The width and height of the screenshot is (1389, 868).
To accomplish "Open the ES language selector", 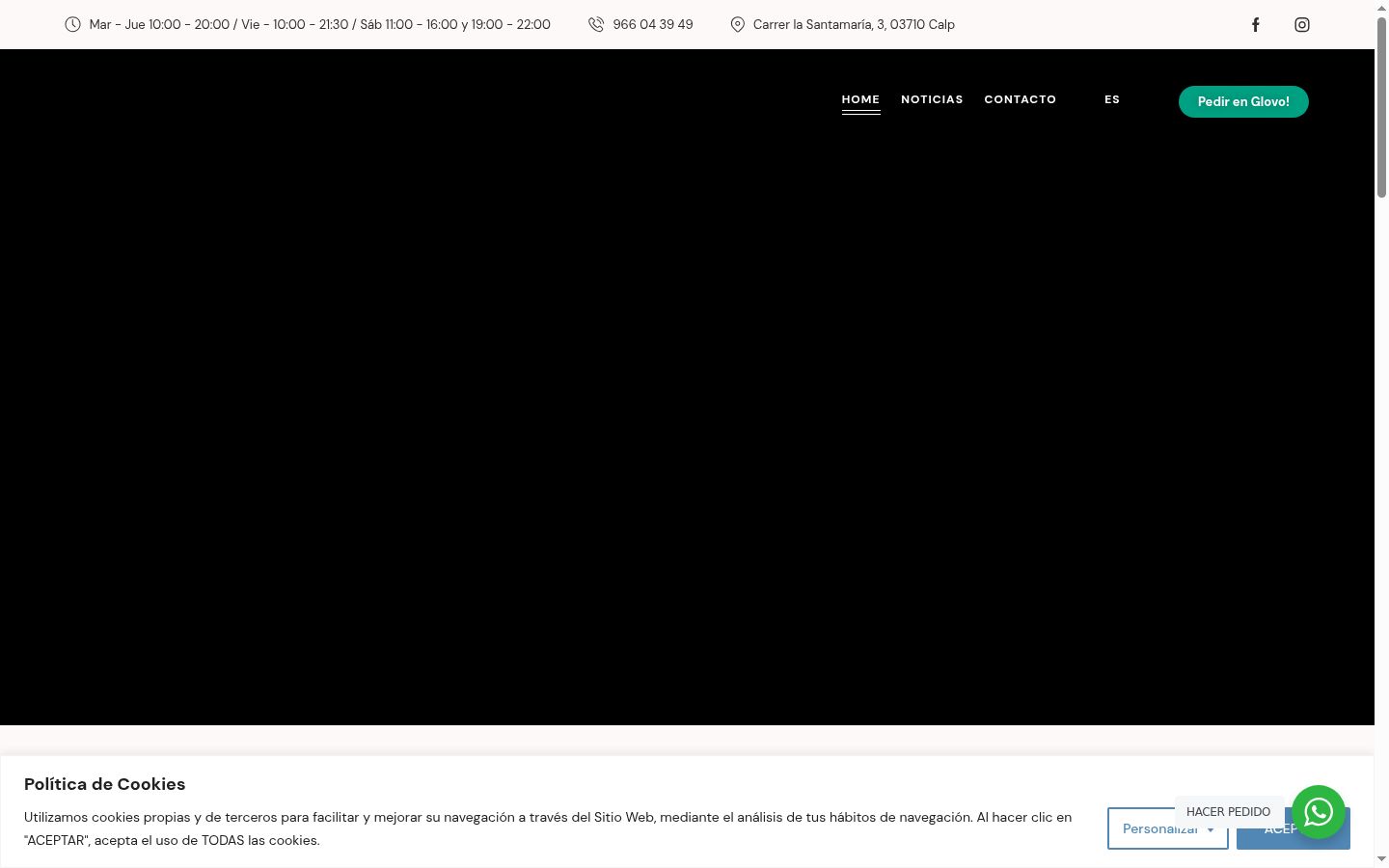I will point(1112,99).
